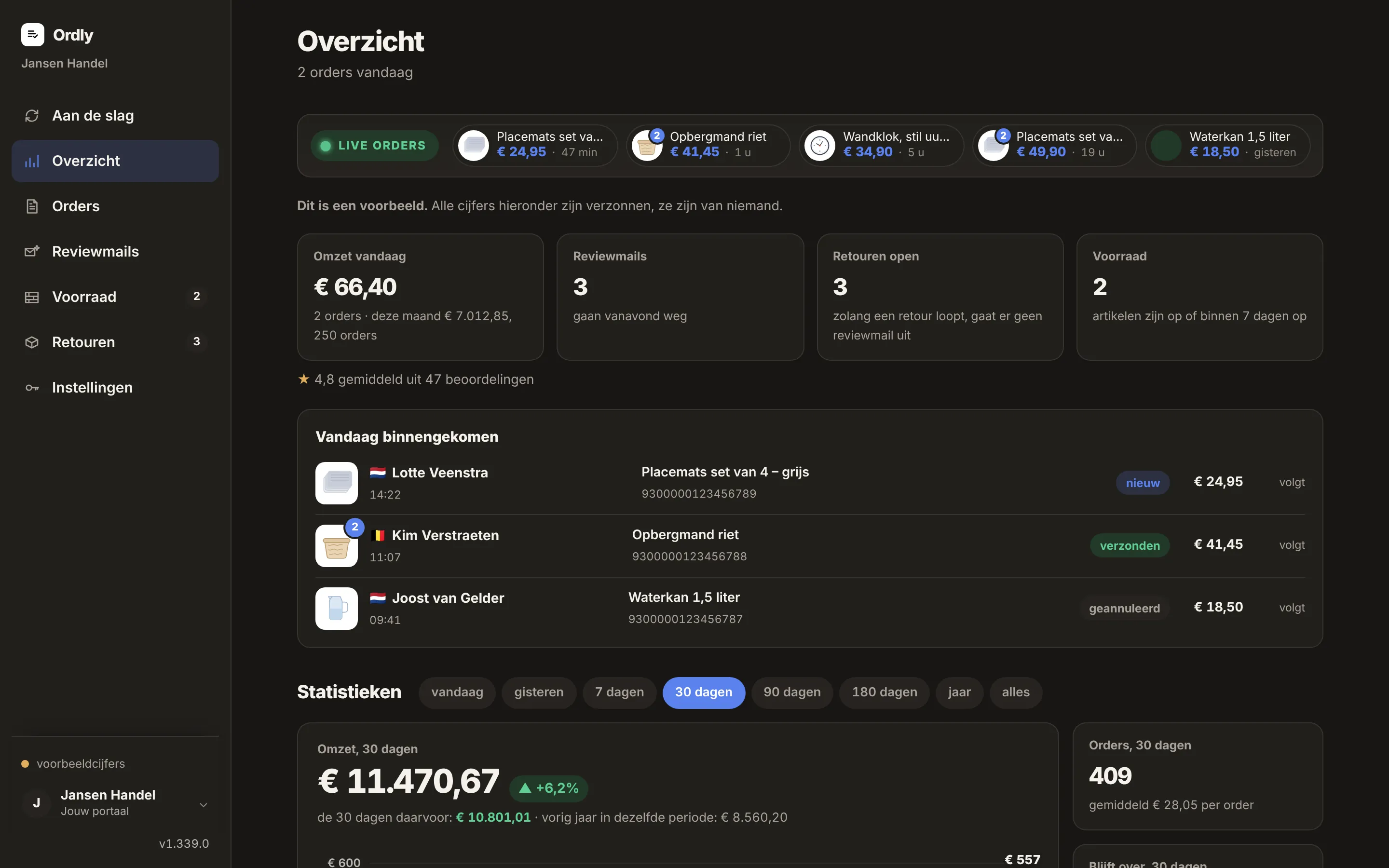Click the +6,2% growth badge
1389x868 pixels.
(549, 788)
